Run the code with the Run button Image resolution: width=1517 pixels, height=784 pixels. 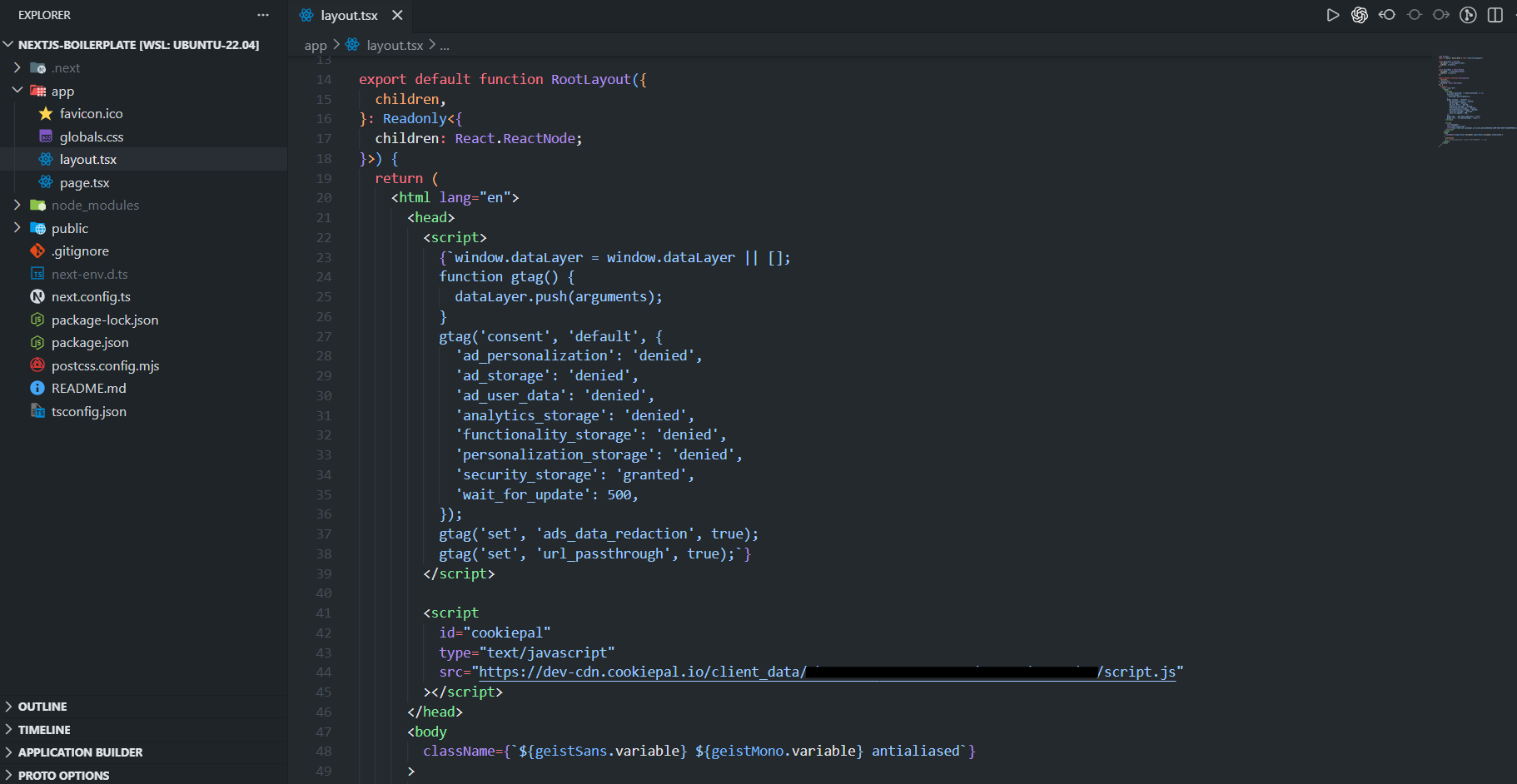[1333, 14]
